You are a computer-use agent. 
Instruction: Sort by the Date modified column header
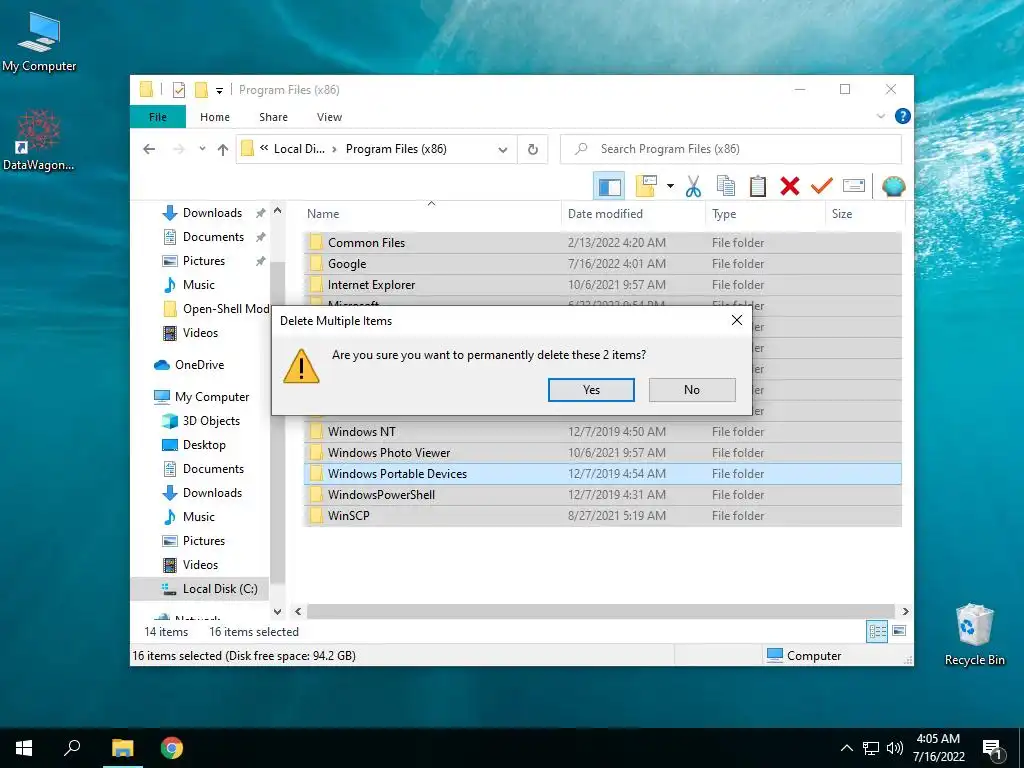tap(633, 214)
